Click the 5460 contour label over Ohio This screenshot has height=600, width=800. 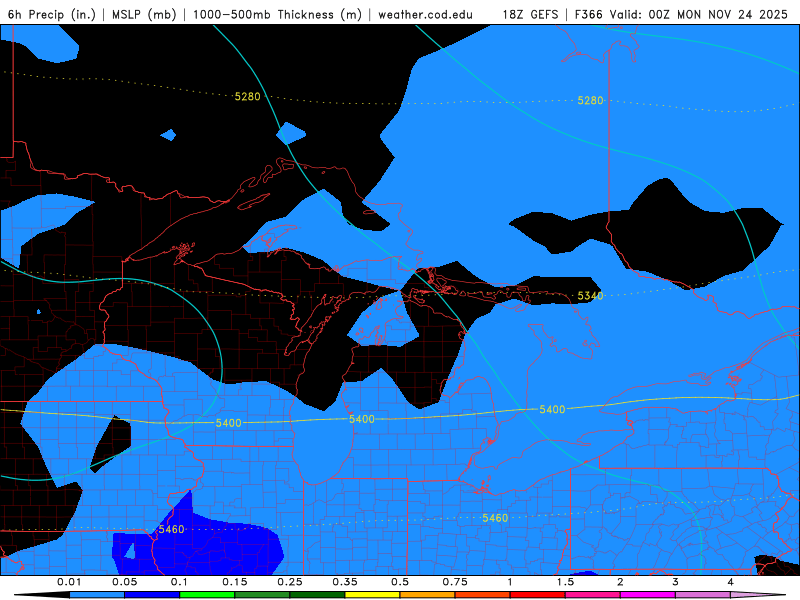coord(495,518)
